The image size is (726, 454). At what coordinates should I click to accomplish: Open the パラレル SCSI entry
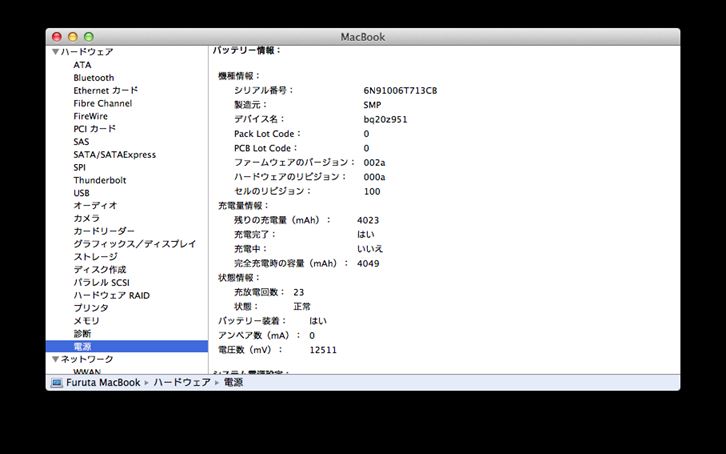(x=101, y=282)
